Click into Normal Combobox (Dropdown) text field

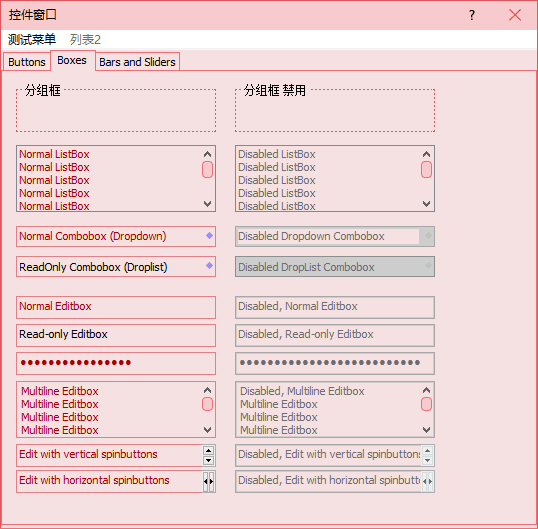[x=110, y=236]
